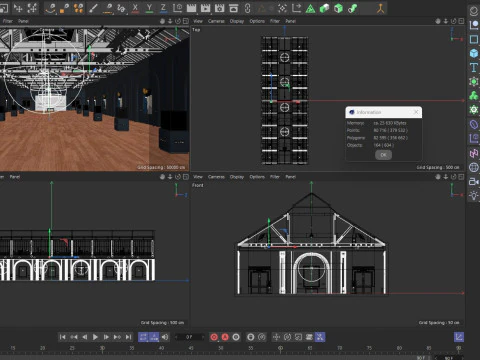Open Options menu in Front viewport
The width and height of the screenshot is (480, 360).
click(257, 177)
